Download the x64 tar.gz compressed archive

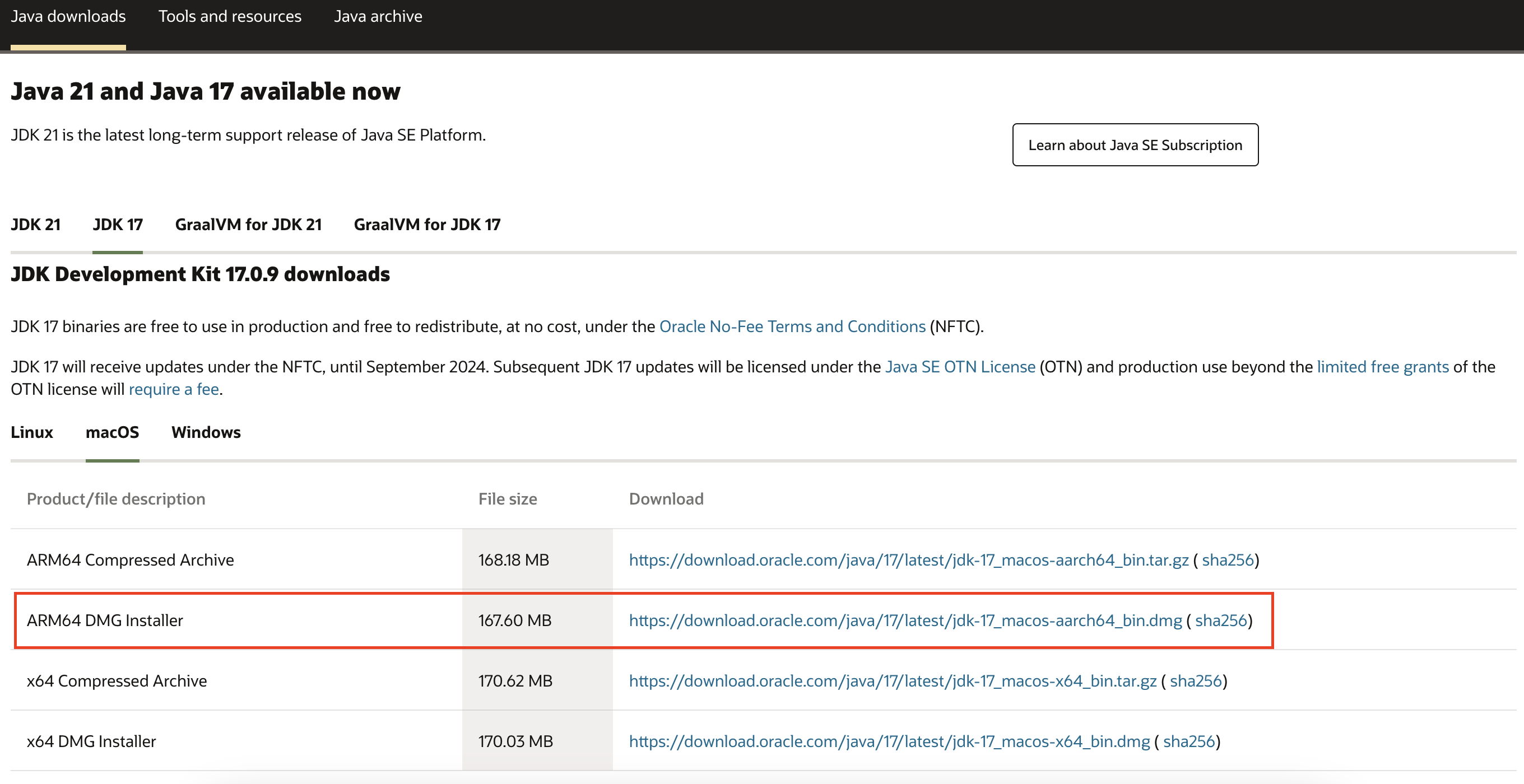click(892, 681)
